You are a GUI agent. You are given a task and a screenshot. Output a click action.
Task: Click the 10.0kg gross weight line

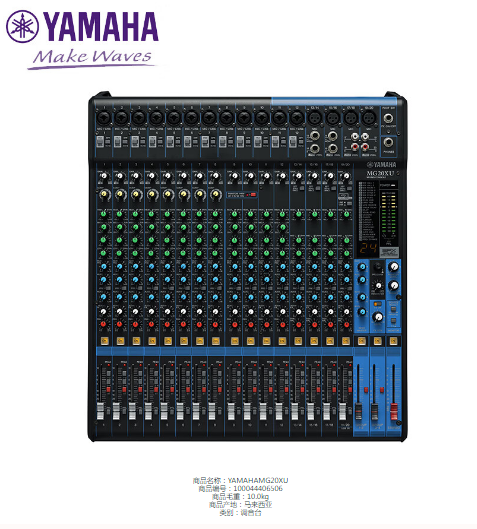tap(240, 497)
